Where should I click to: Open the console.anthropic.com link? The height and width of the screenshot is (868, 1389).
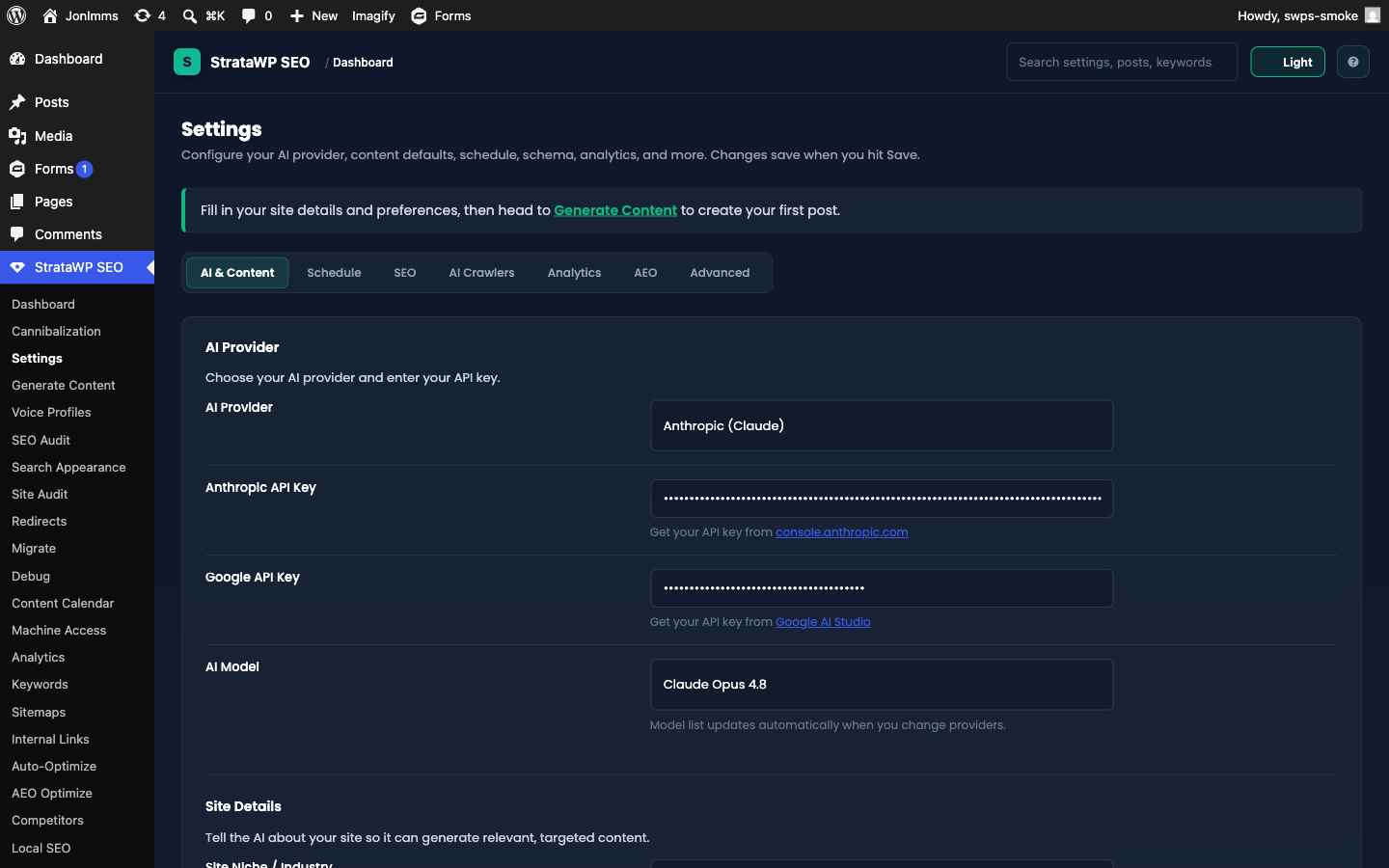(842, 532)
